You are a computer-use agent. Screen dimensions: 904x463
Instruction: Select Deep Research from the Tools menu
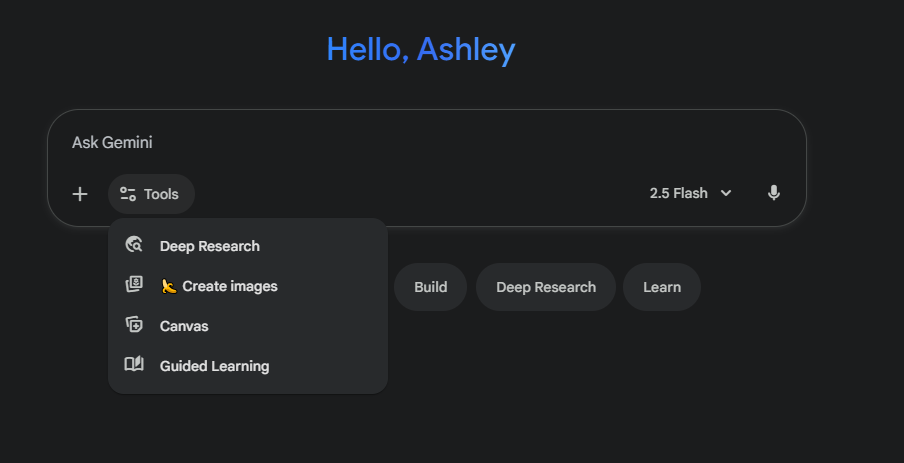[210, 246]
